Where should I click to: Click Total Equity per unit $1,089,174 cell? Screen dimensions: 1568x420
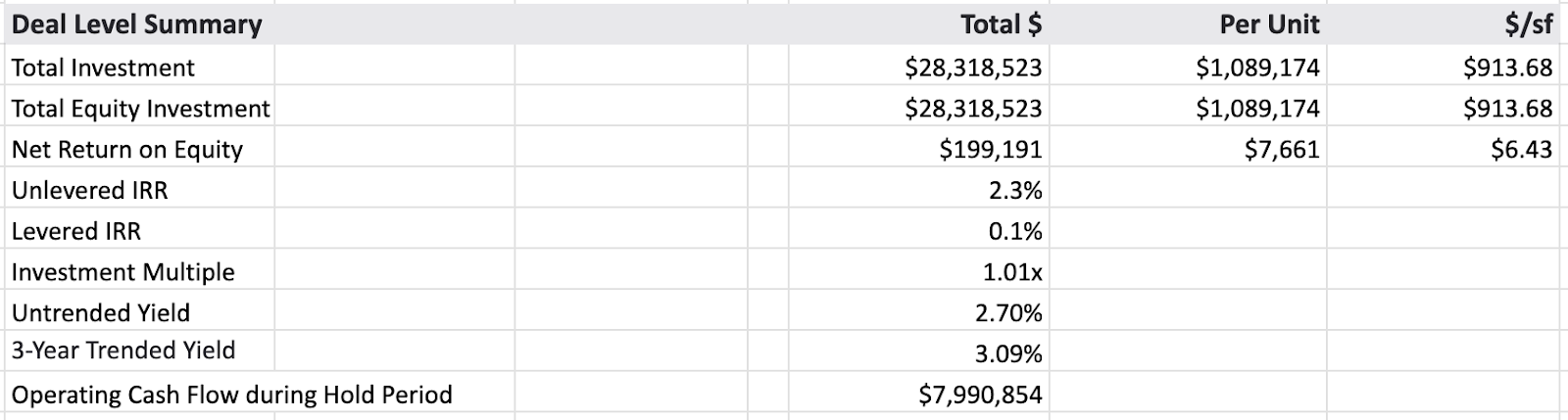(x=1188, y=108)
